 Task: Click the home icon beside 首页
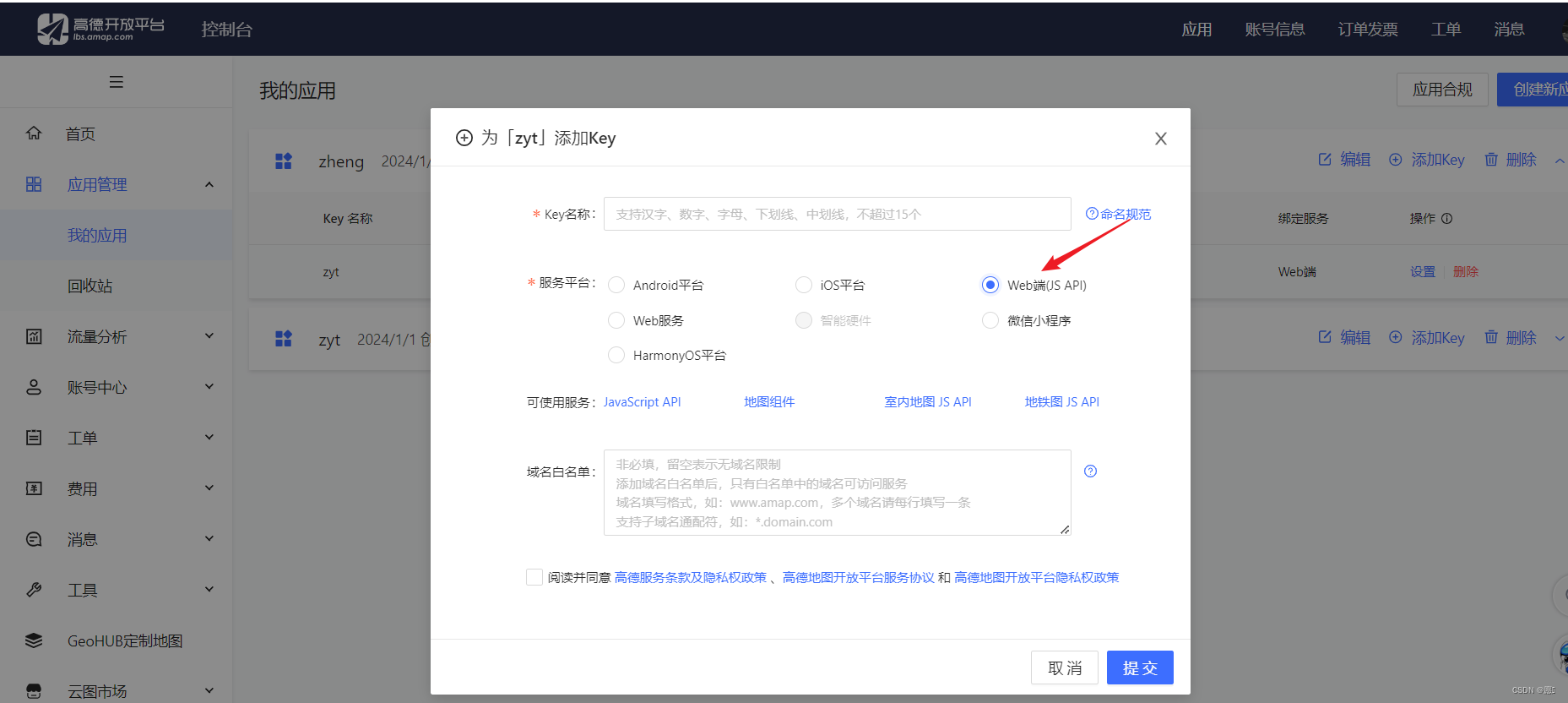pos(34,134)
